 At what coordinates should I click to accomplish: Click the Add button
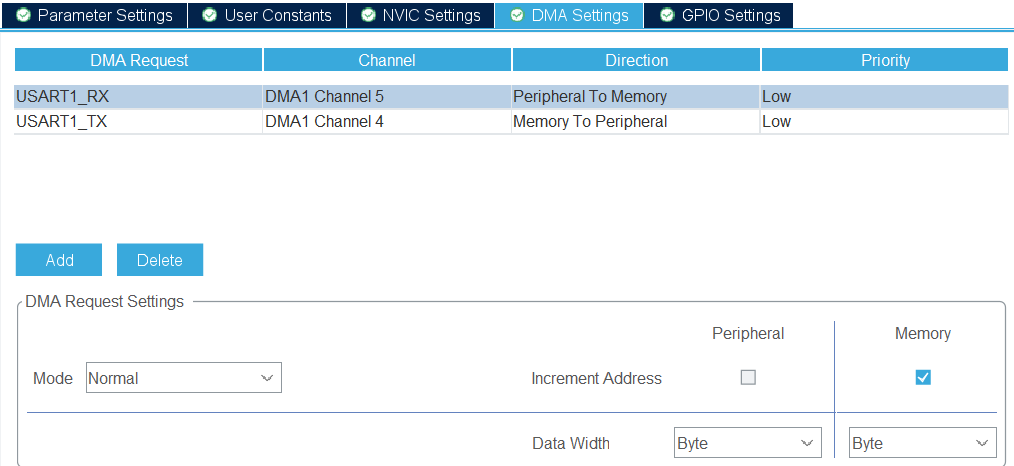[x=59, y=260]
